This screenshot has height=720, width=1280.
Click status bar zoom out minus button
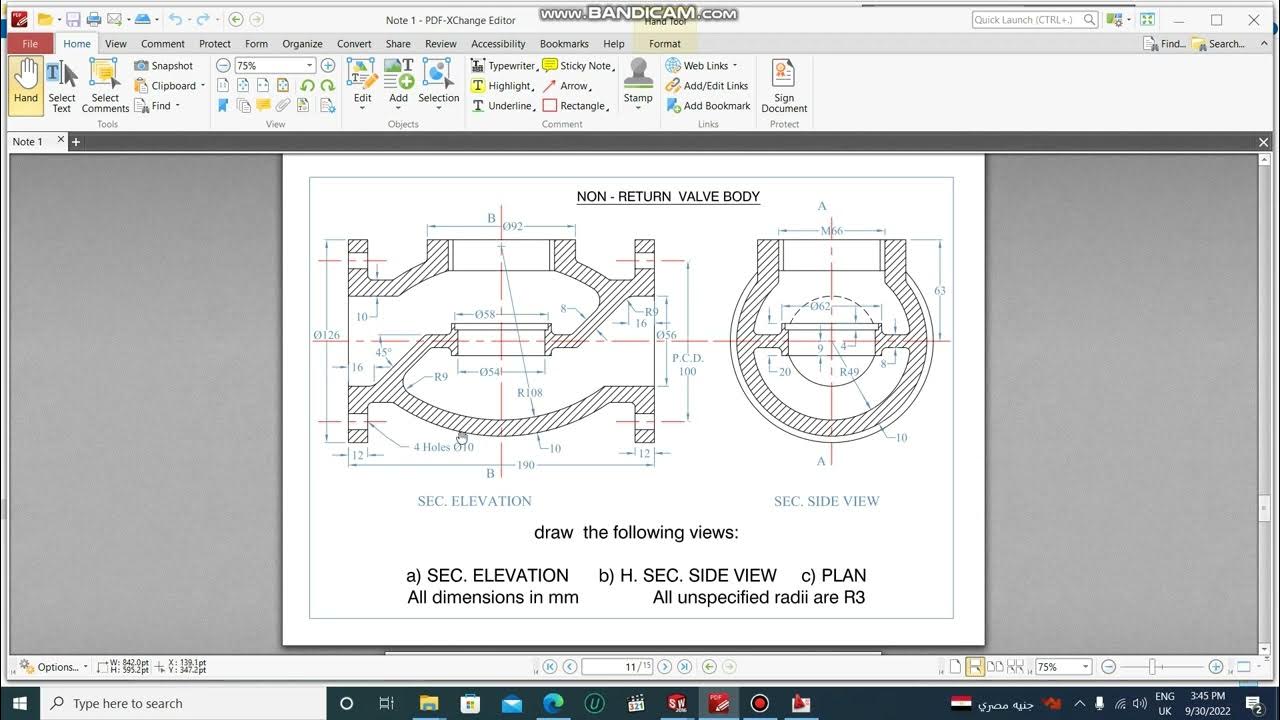click(1109, 667)
